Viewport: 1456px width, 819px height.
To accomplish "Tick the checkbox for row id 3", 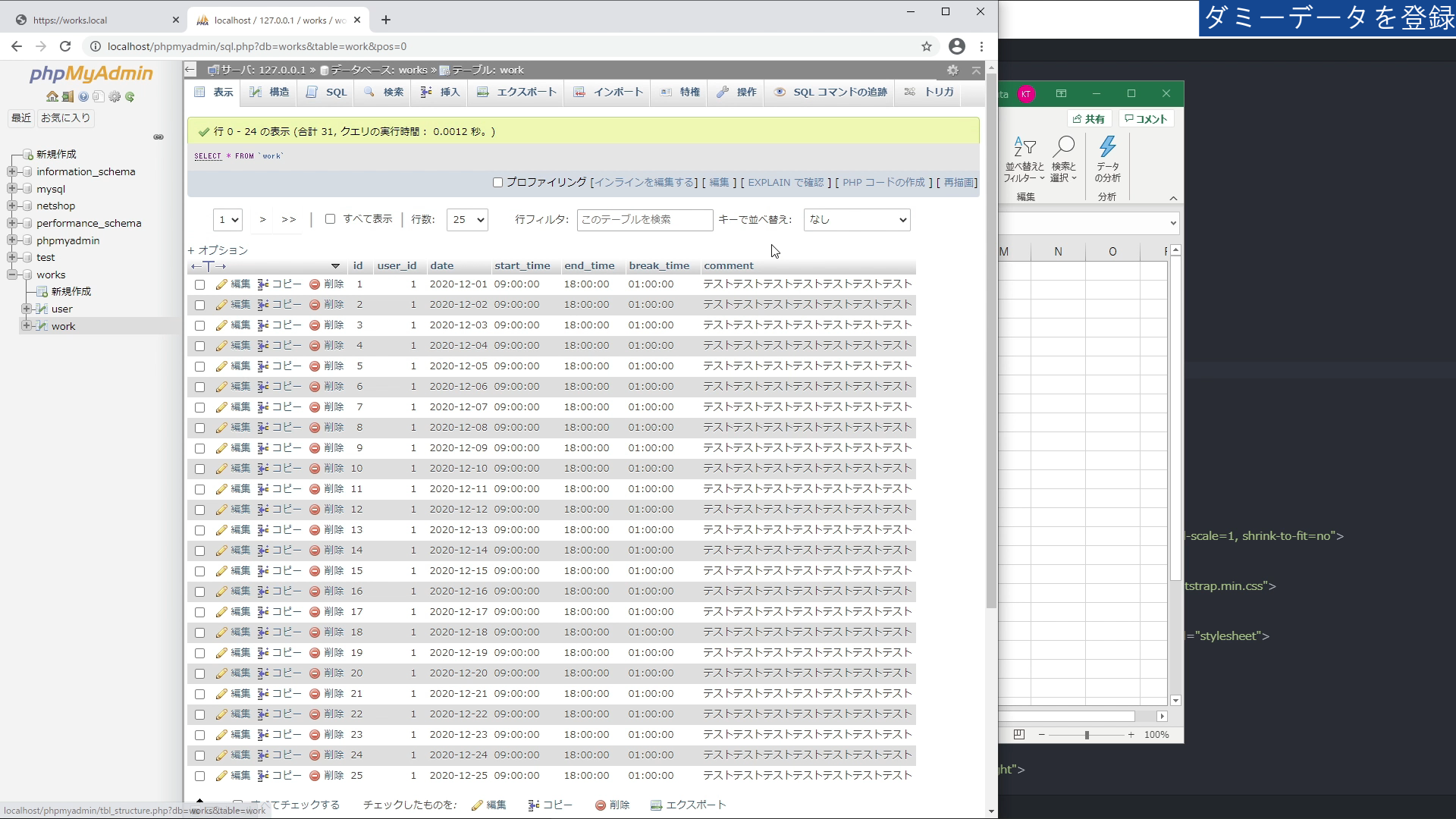I will tap(200, 326).
